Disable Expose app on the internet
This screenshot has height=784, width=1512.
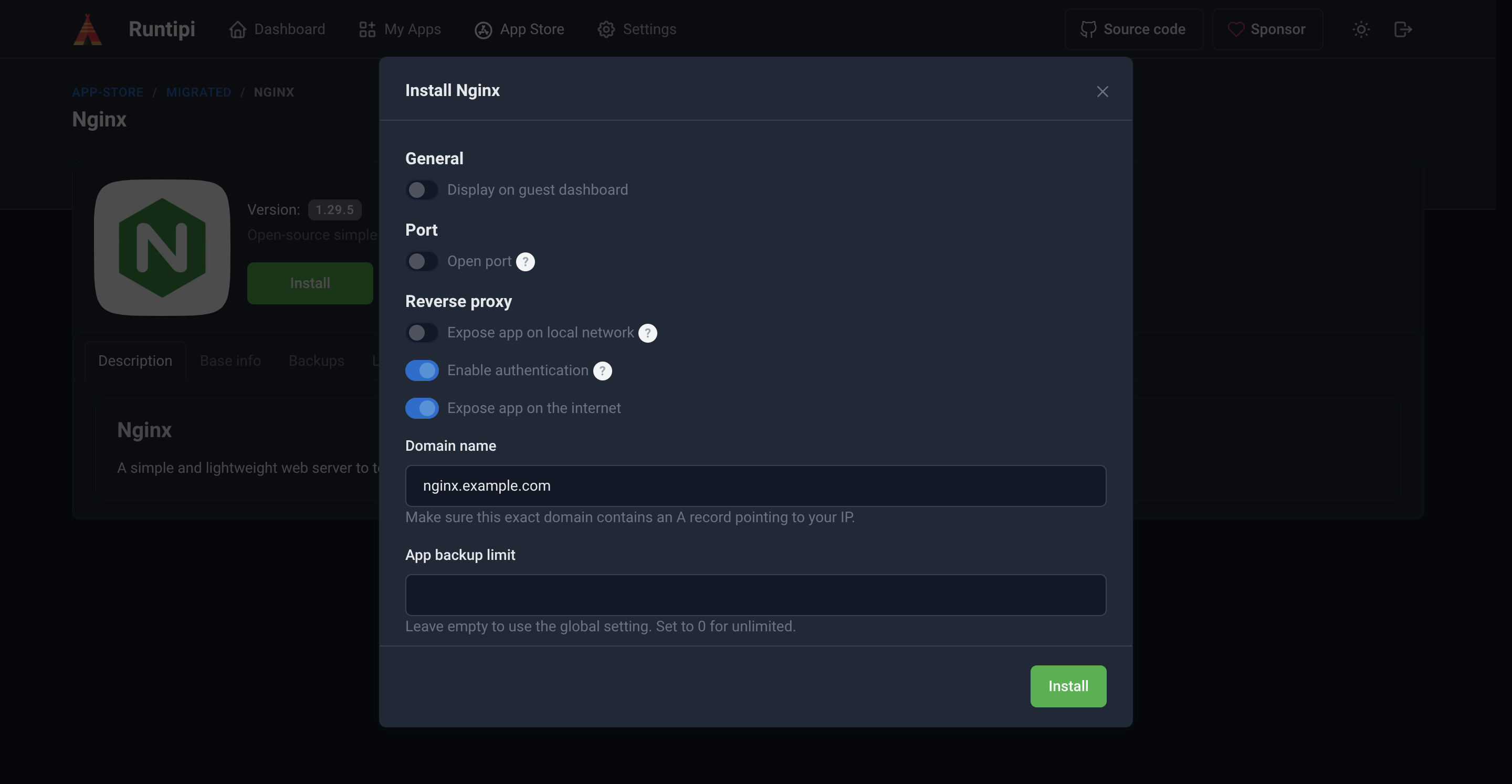(x=422, y=408)
